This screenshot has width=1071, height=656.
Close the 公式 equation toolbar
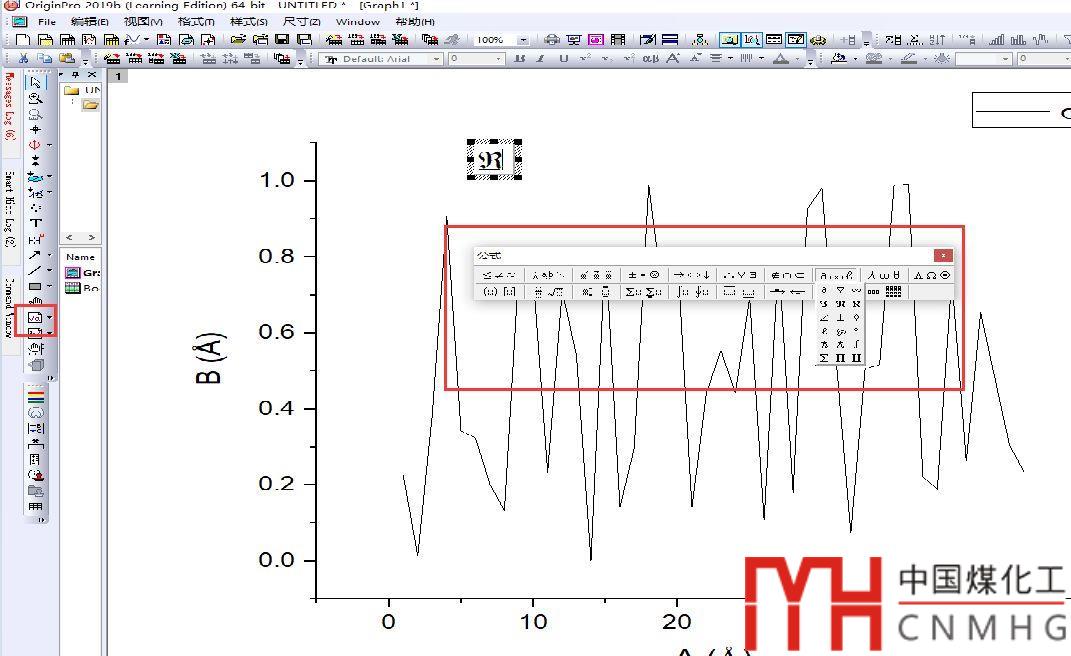(x=943, y=255)
